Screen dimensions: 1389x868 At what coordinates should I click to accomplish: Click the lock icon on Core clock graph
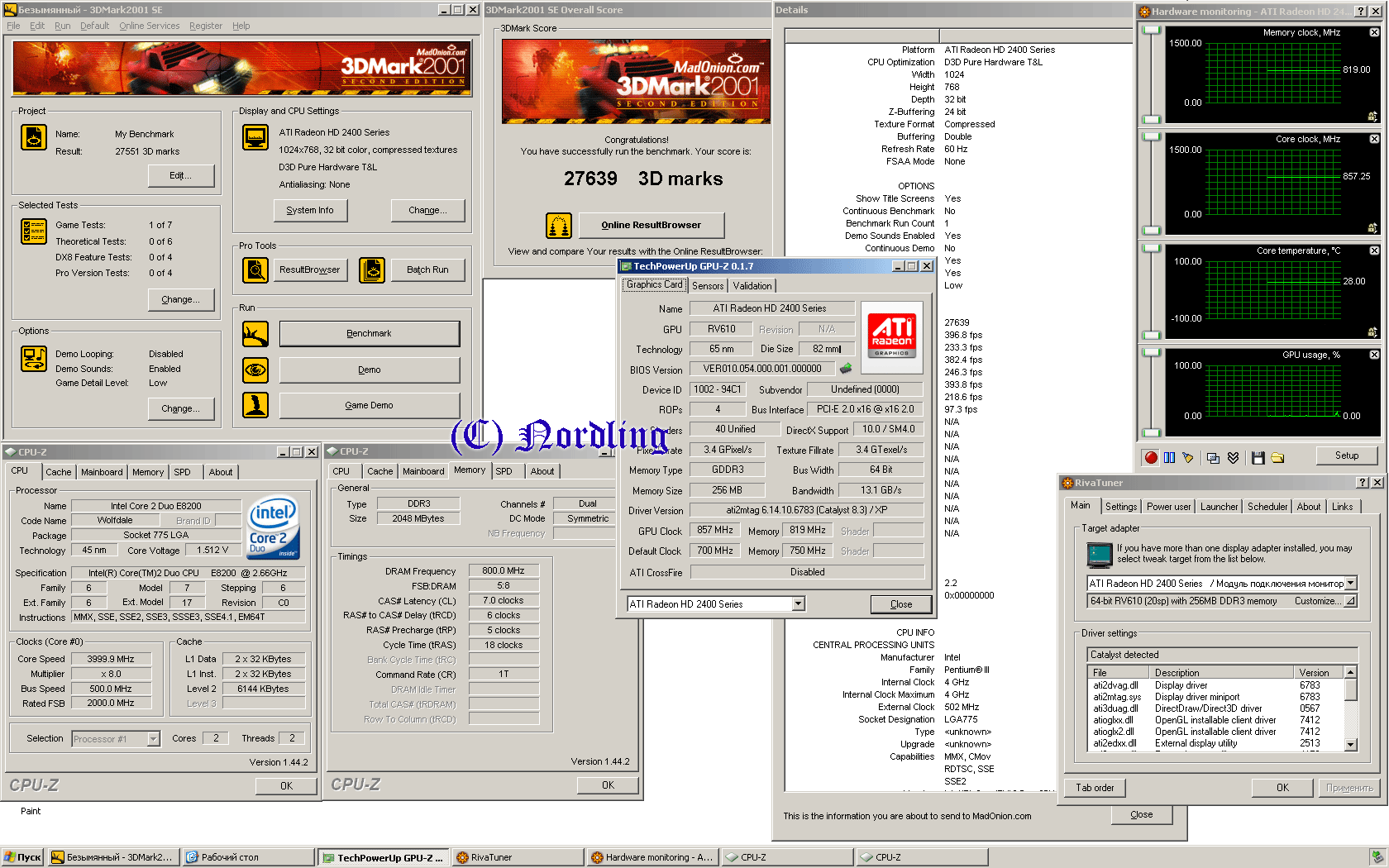1372,228
